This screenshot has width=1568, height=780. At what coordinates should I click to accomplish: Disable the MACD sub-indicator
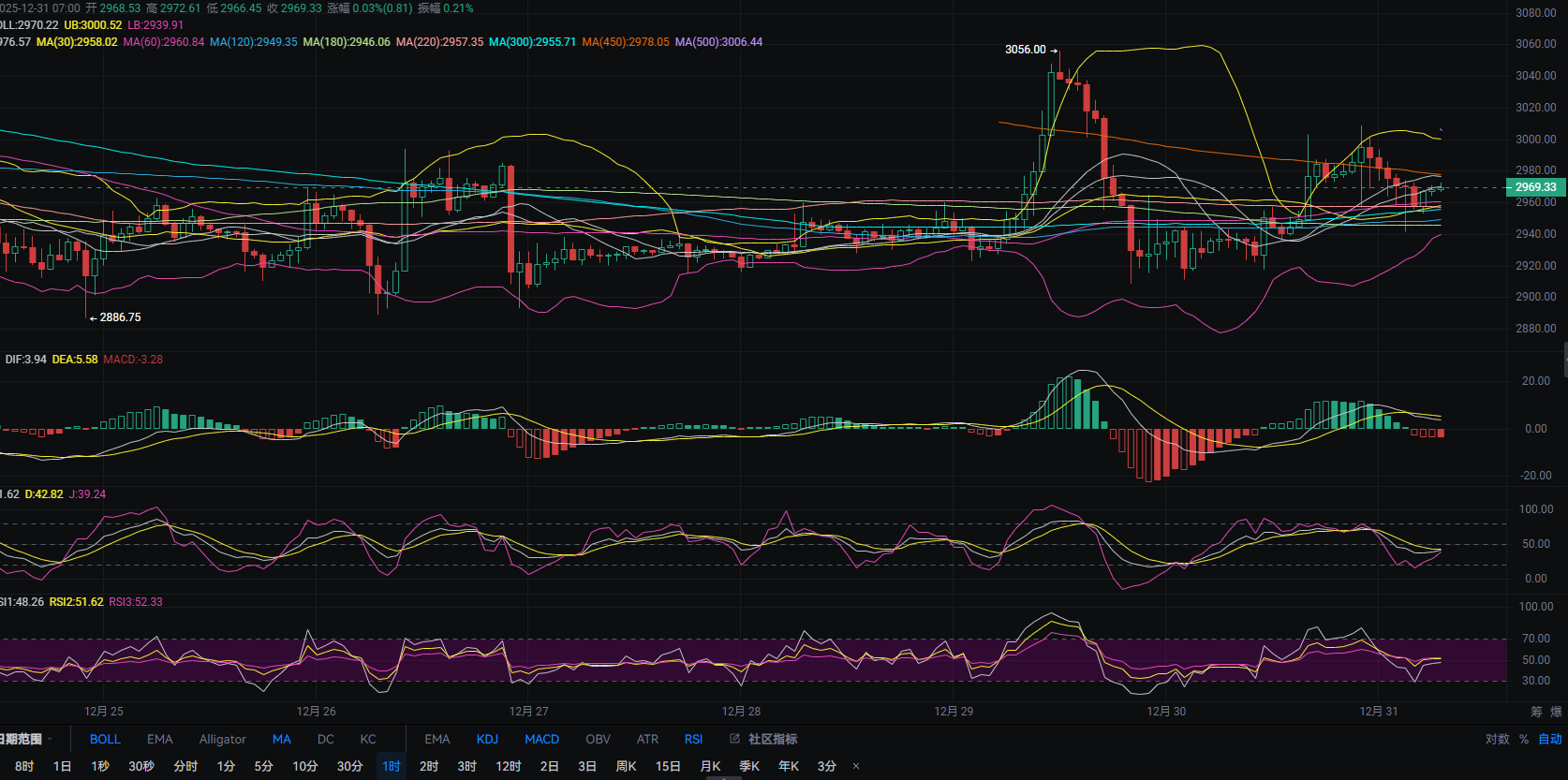(x=541, y=739)
